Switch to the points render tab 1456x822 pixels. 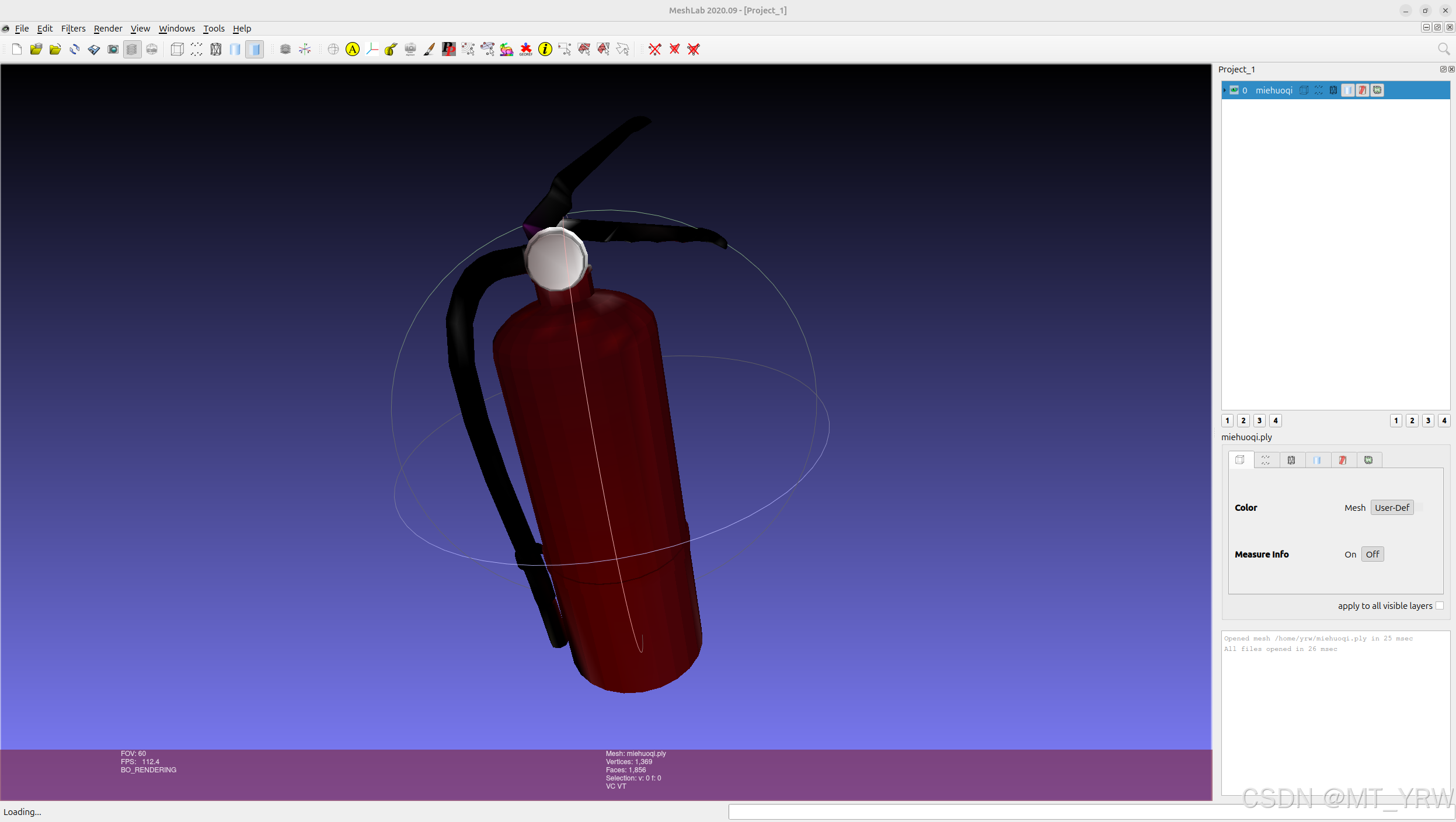(x=1266, y=460)
